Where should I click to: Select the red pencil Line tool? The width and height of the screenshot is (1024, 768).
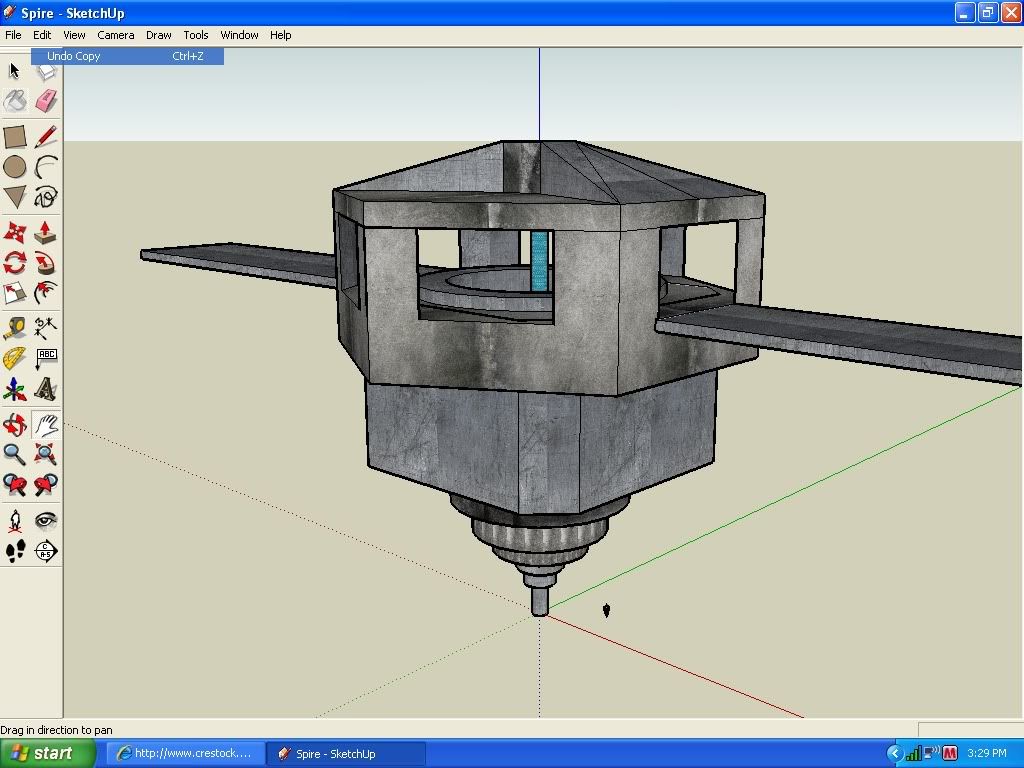click(46, 137)
